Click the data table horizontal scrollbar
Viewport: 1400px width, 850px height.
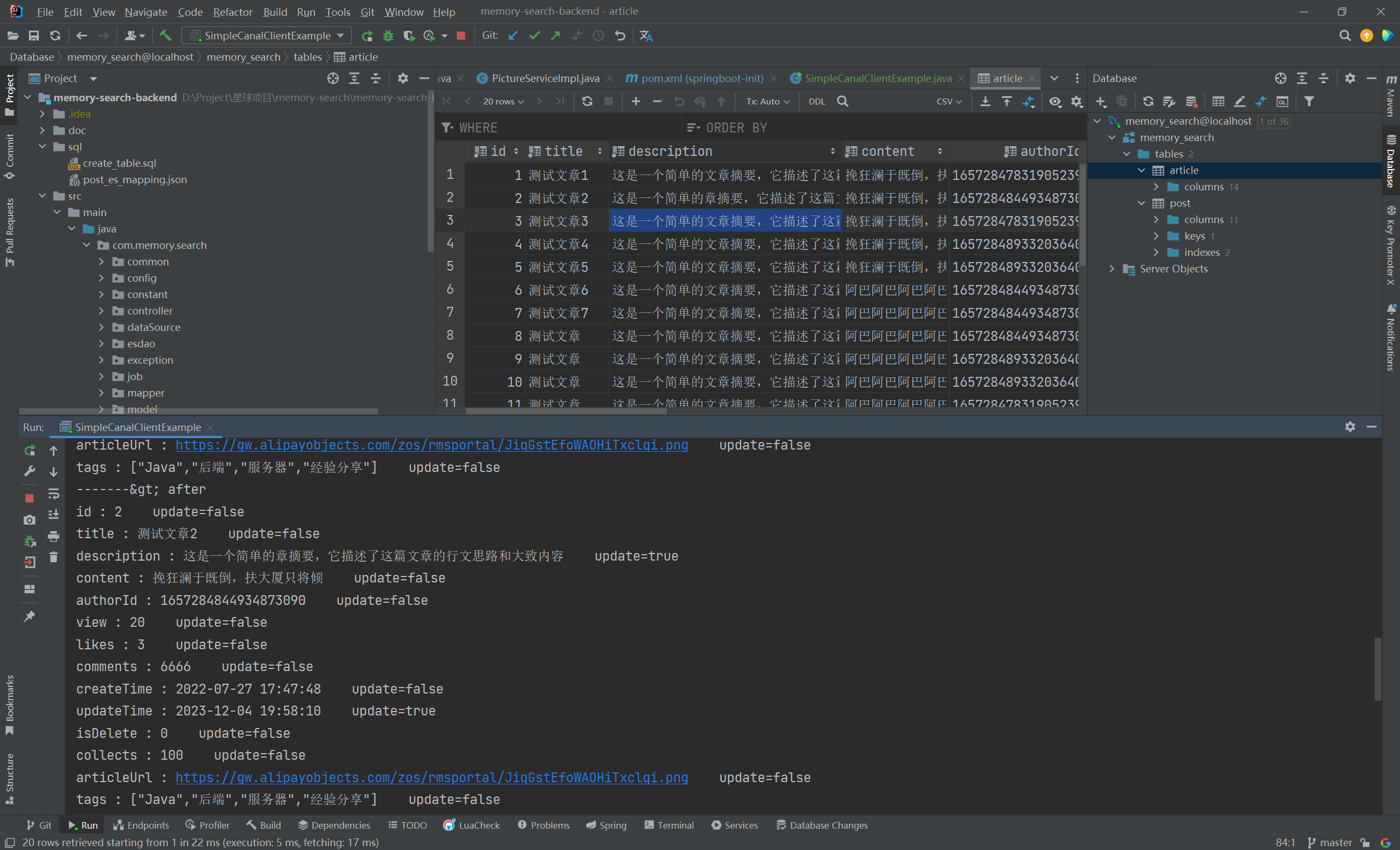pyautogui.click(x=566, y=411)
